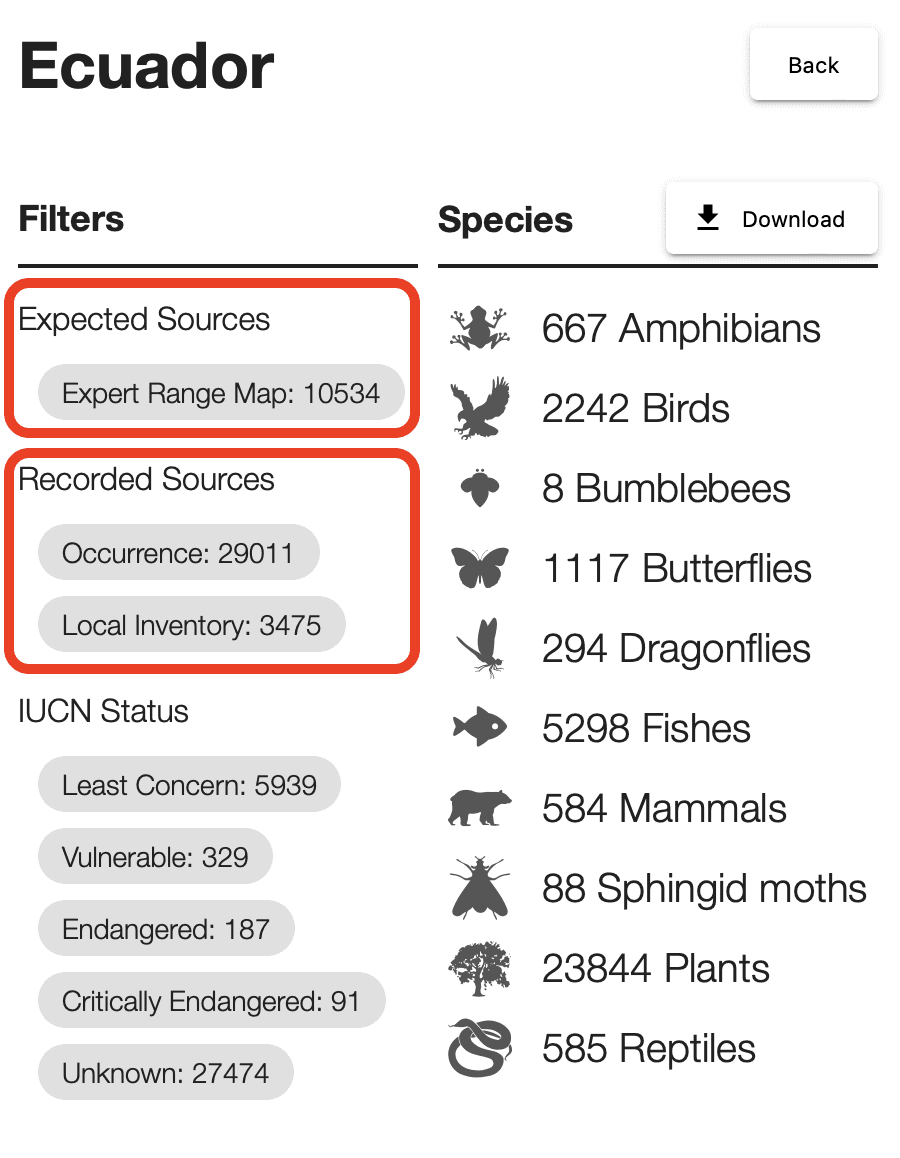Filter by Least Concern: 5939 status

pos(189,784)
